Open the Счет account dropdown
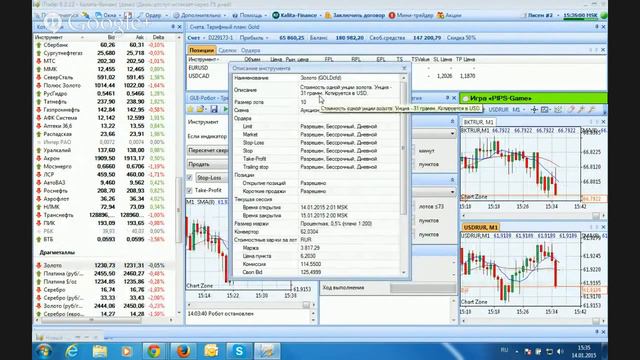This screenshot has height=360, width=640. point(197,38)
